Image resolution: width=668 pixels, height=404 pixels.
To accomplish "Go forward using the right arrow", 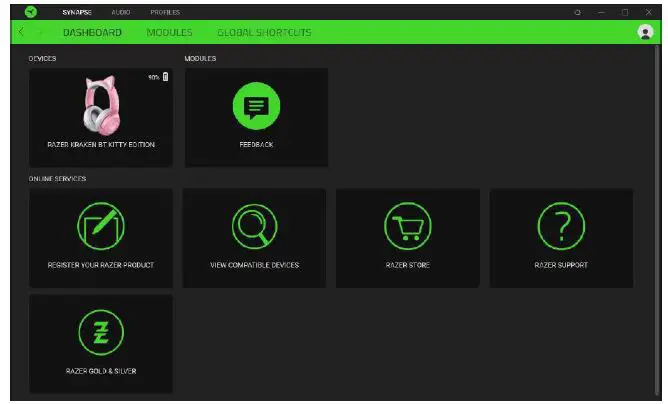I will coord(40,32).
